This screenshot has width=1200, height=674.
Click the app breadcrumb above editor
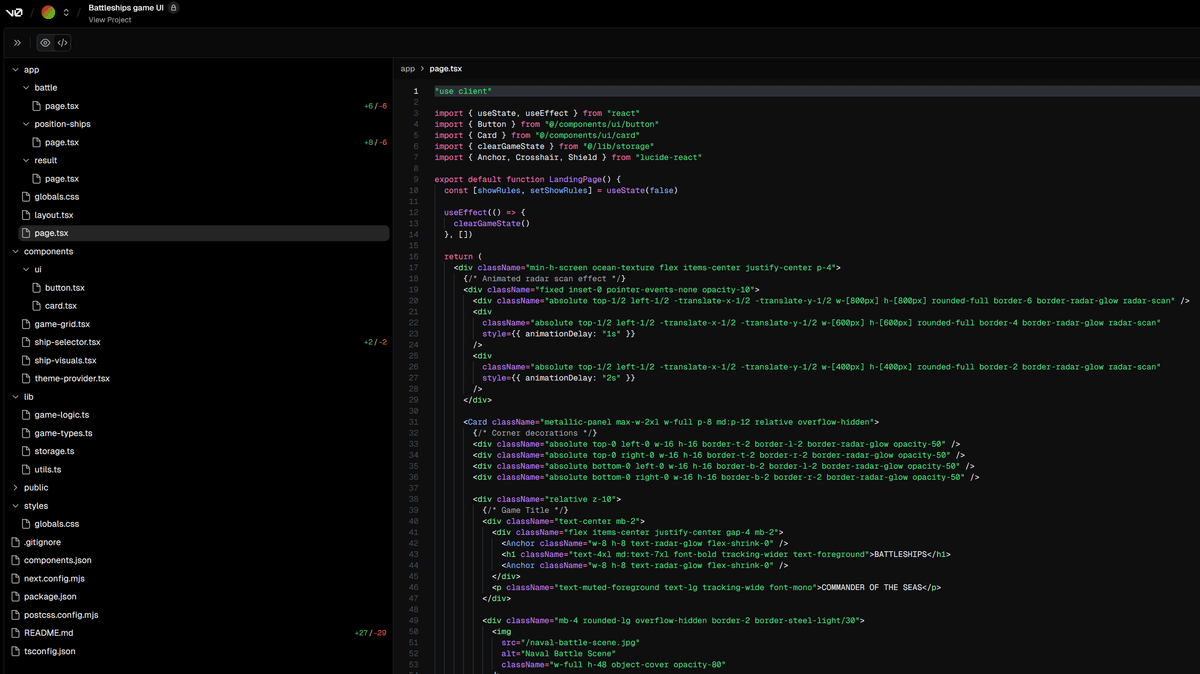[x=407, y=69]
